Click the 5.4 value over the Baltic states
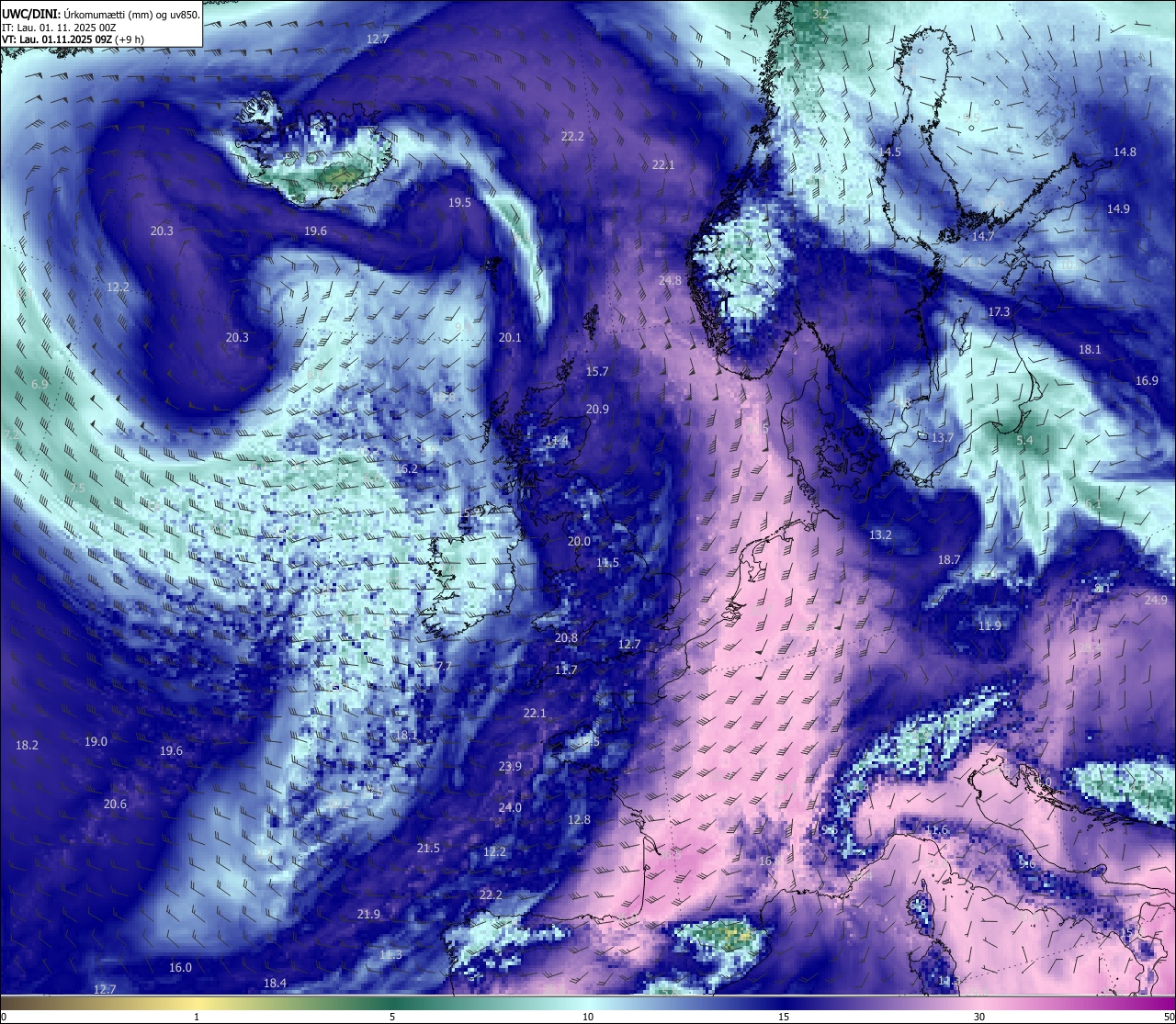The image size is (1176, 1024). (x=1024, y=440)
